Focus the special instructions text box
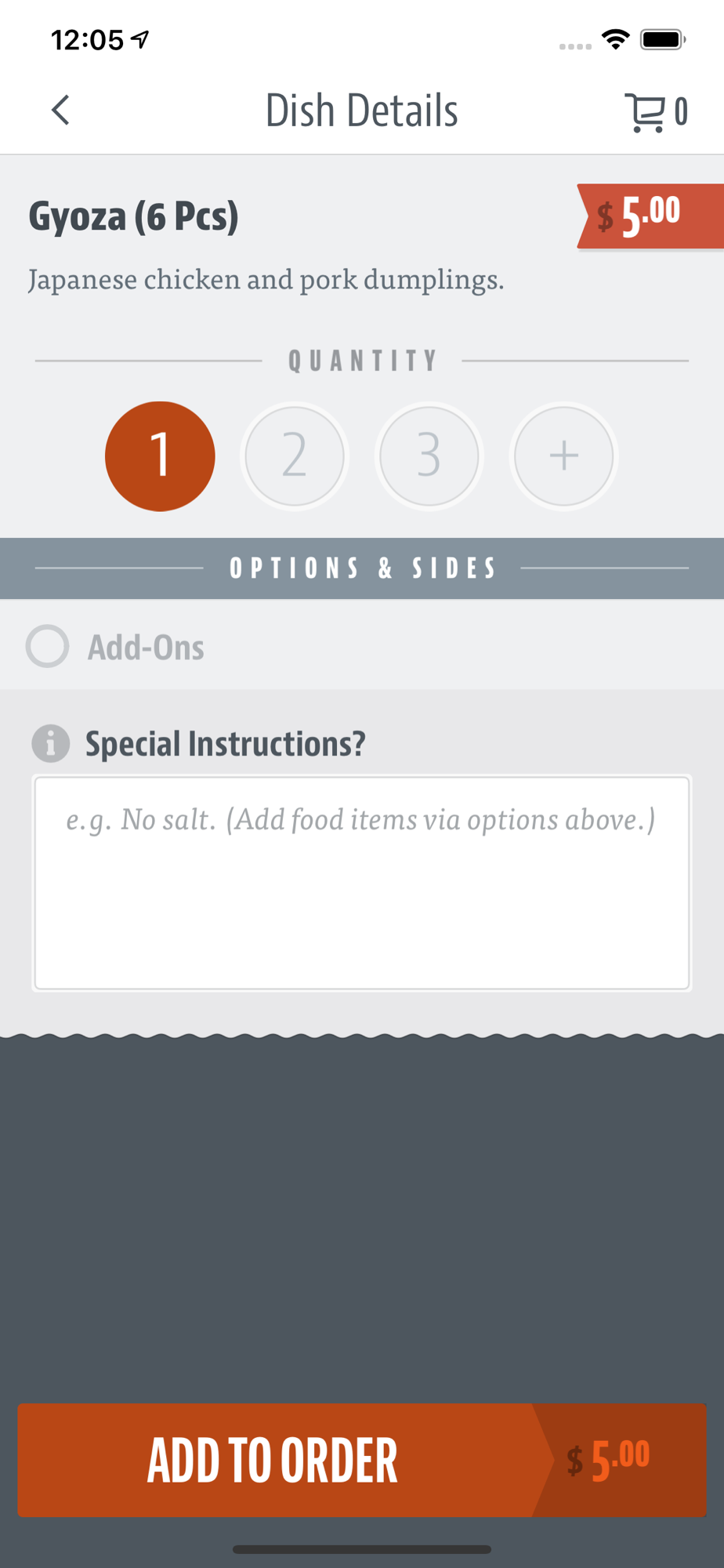The height and width of the screenshot is (1568, 724). [x=361, y=883]
